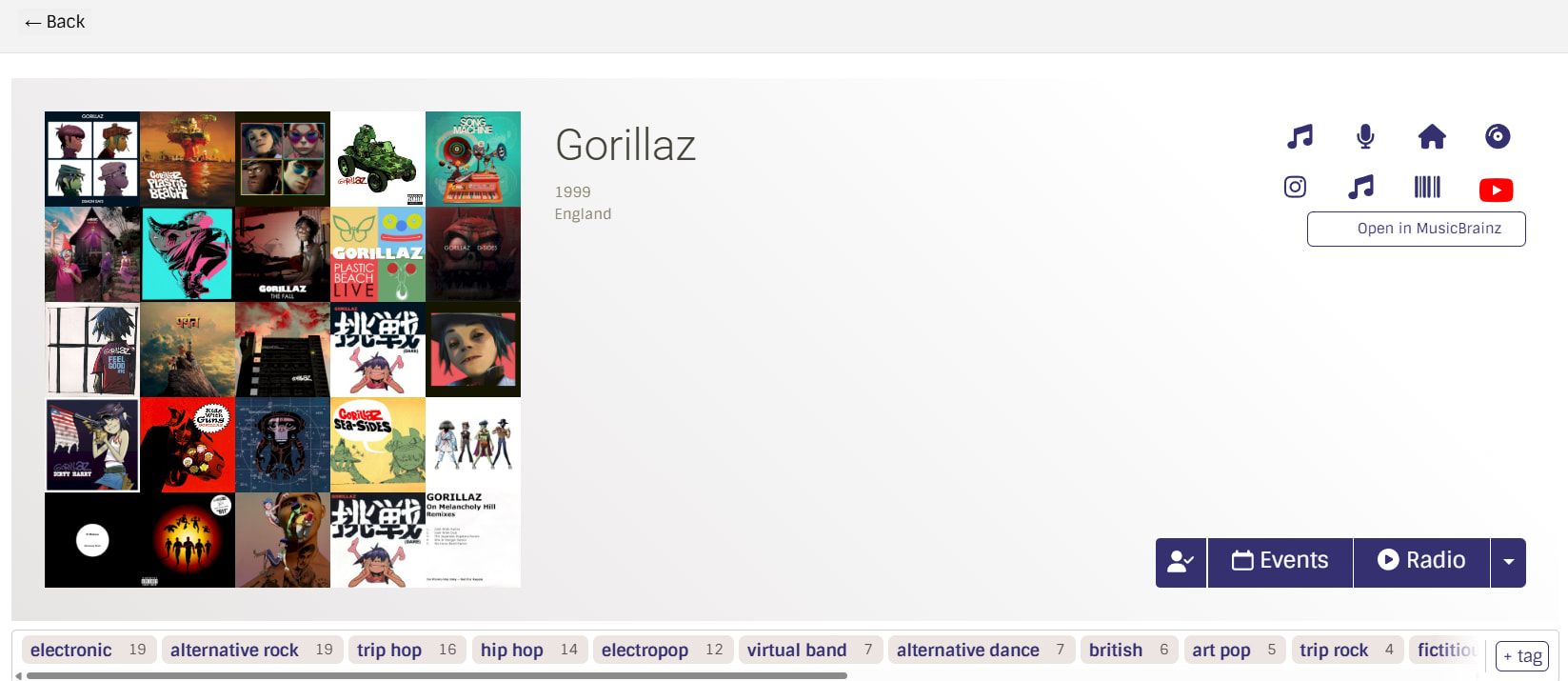Click the follow artist user-check icon
Viewport: 1568px width, 681px height.
(x=1181, y=562)
